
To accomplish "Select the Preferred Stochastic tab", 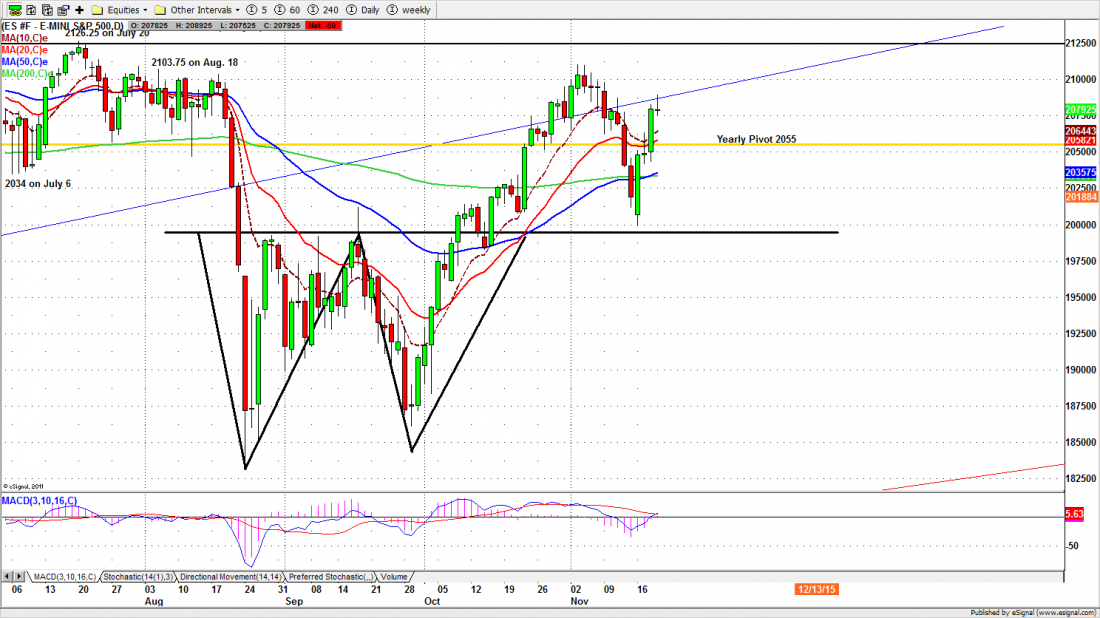I will tap(327, 577).
